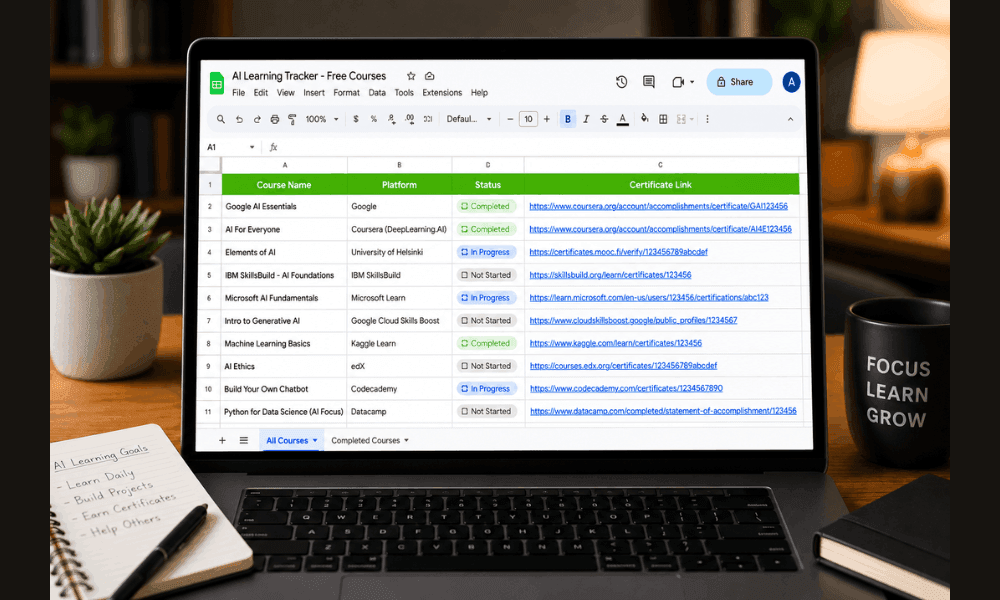The height and width of the screenshot is (600, 1000).
Task: Open Status chip for Machine Learning Basics
Action: (x=486, y=344)
